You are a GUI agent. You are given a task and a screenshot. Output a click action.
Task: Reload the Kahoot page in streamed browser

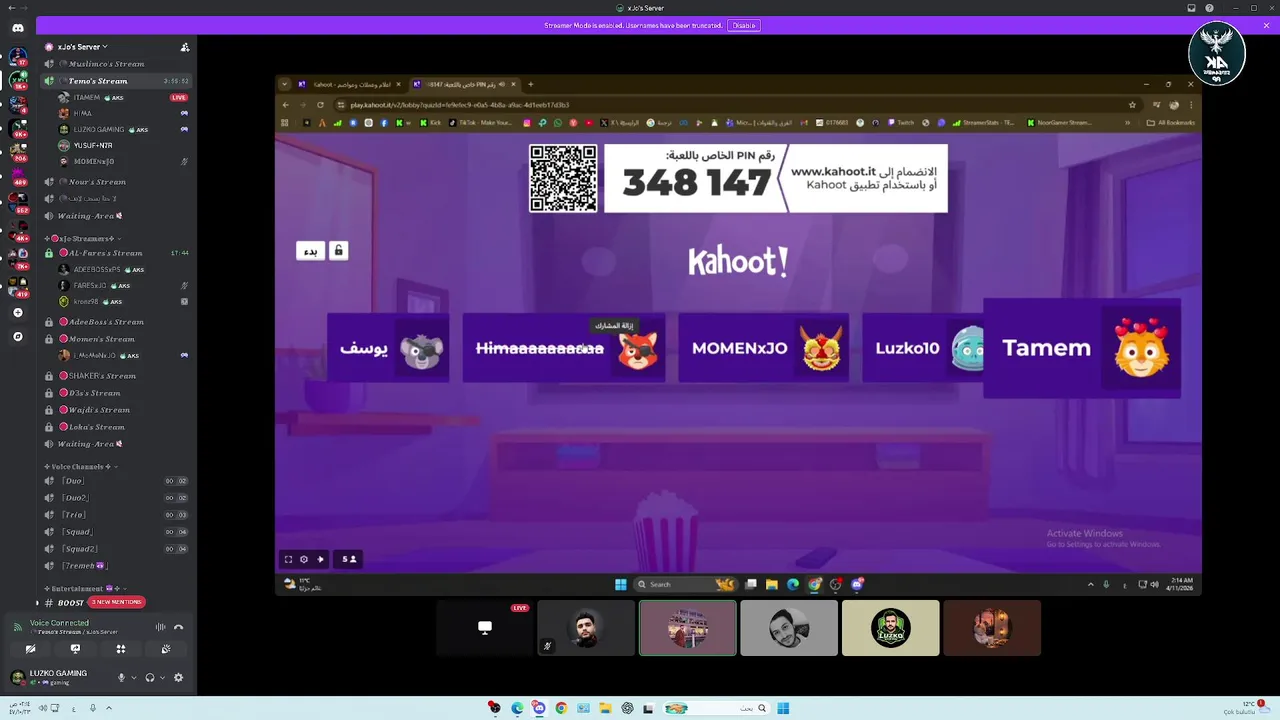pos(320,105)
